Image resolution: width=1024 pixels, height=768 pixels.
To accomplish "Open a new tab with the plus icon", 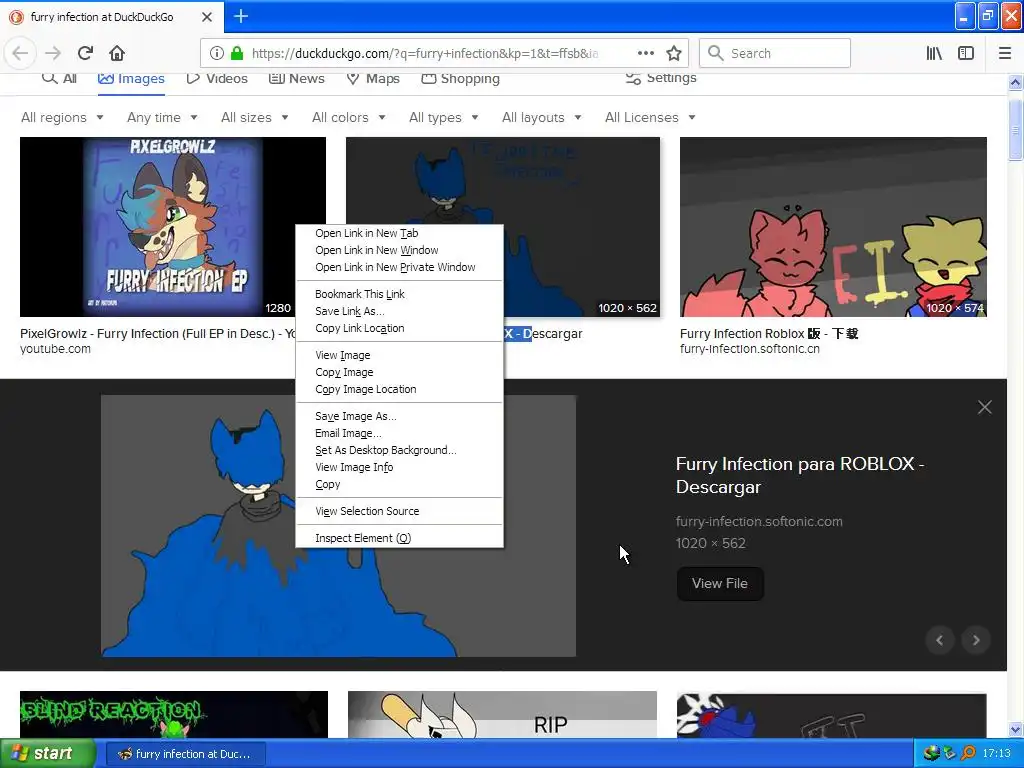I will point(241,16).
